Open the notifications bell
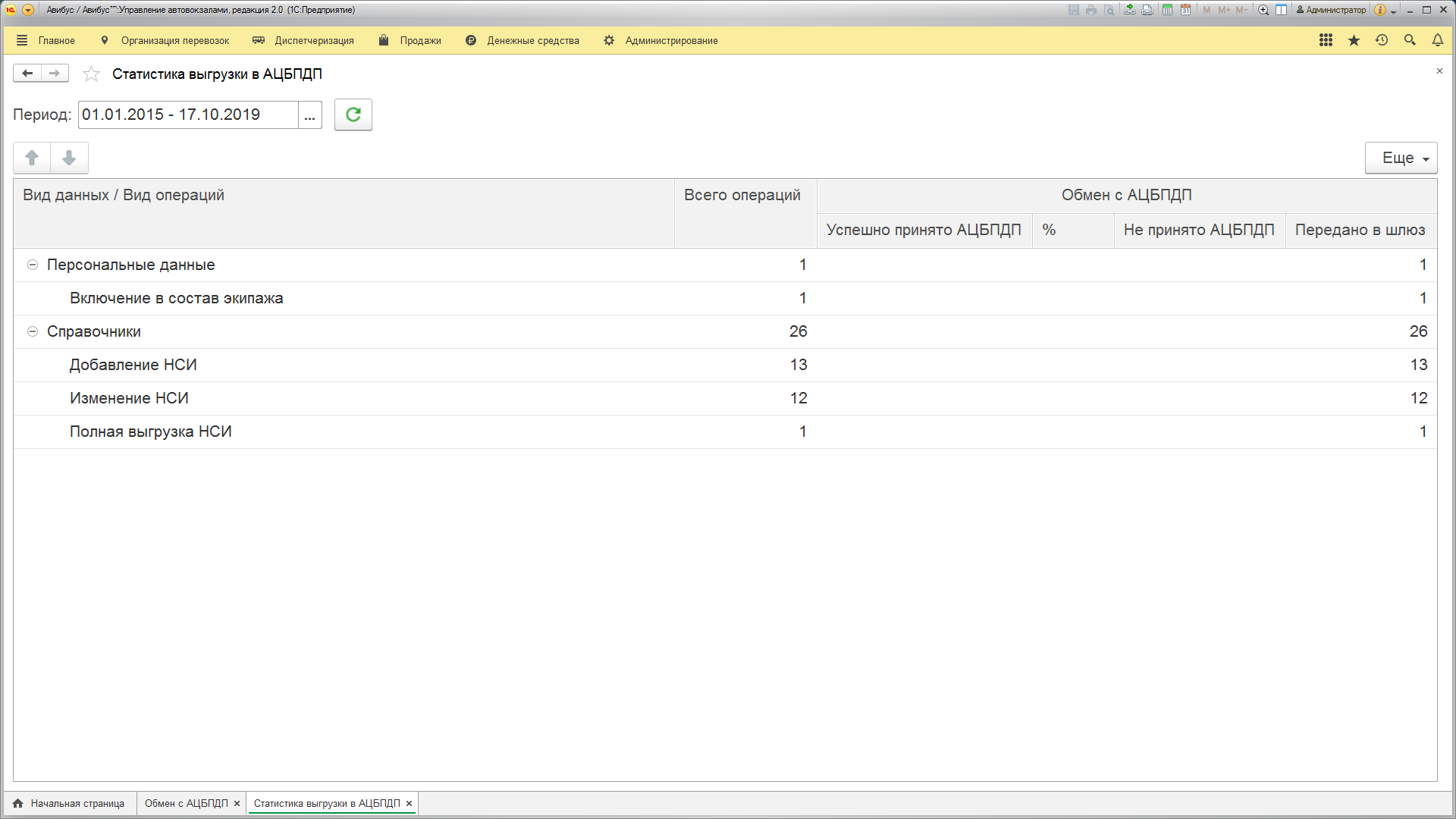The image size is (1456, 819). [1437, 40]
